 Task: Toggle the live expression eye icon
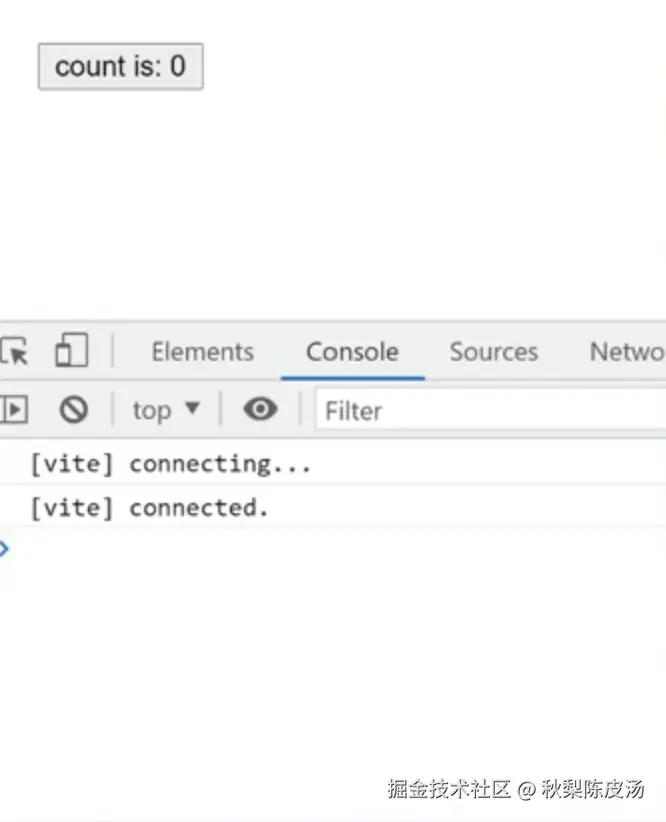260,410
